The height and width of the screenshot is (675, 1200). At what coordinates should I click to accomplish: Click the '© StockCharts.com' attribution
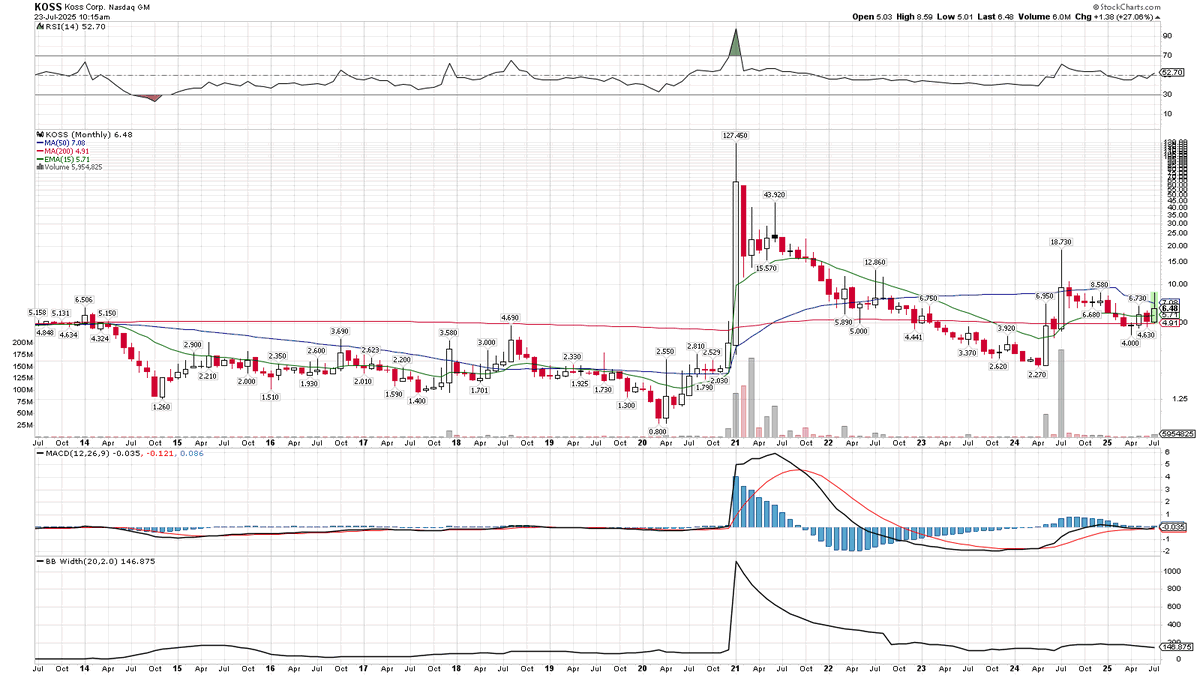pyautogui.click(x=1125, y=6)
